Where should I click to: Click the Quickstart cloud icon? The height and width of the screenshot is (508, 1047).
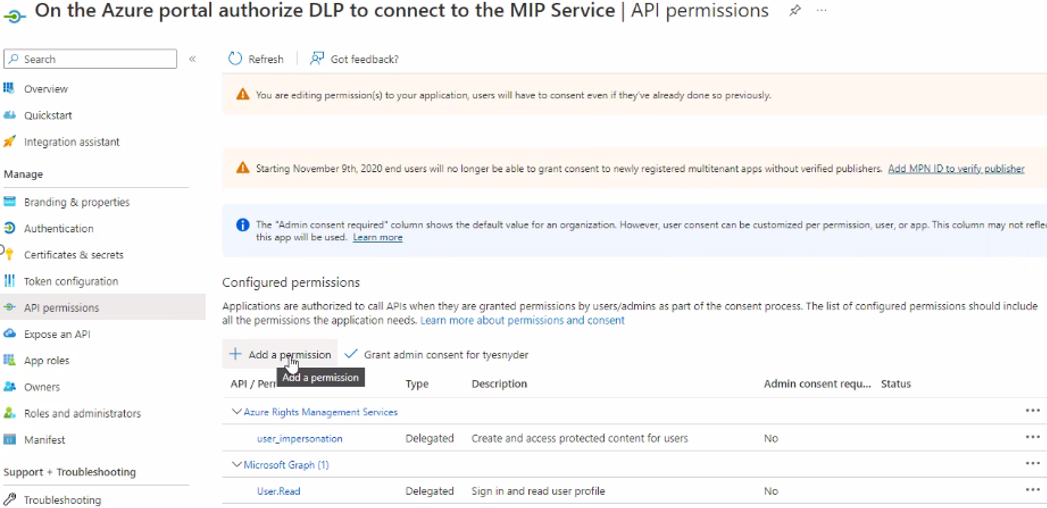tap(9, 115)
